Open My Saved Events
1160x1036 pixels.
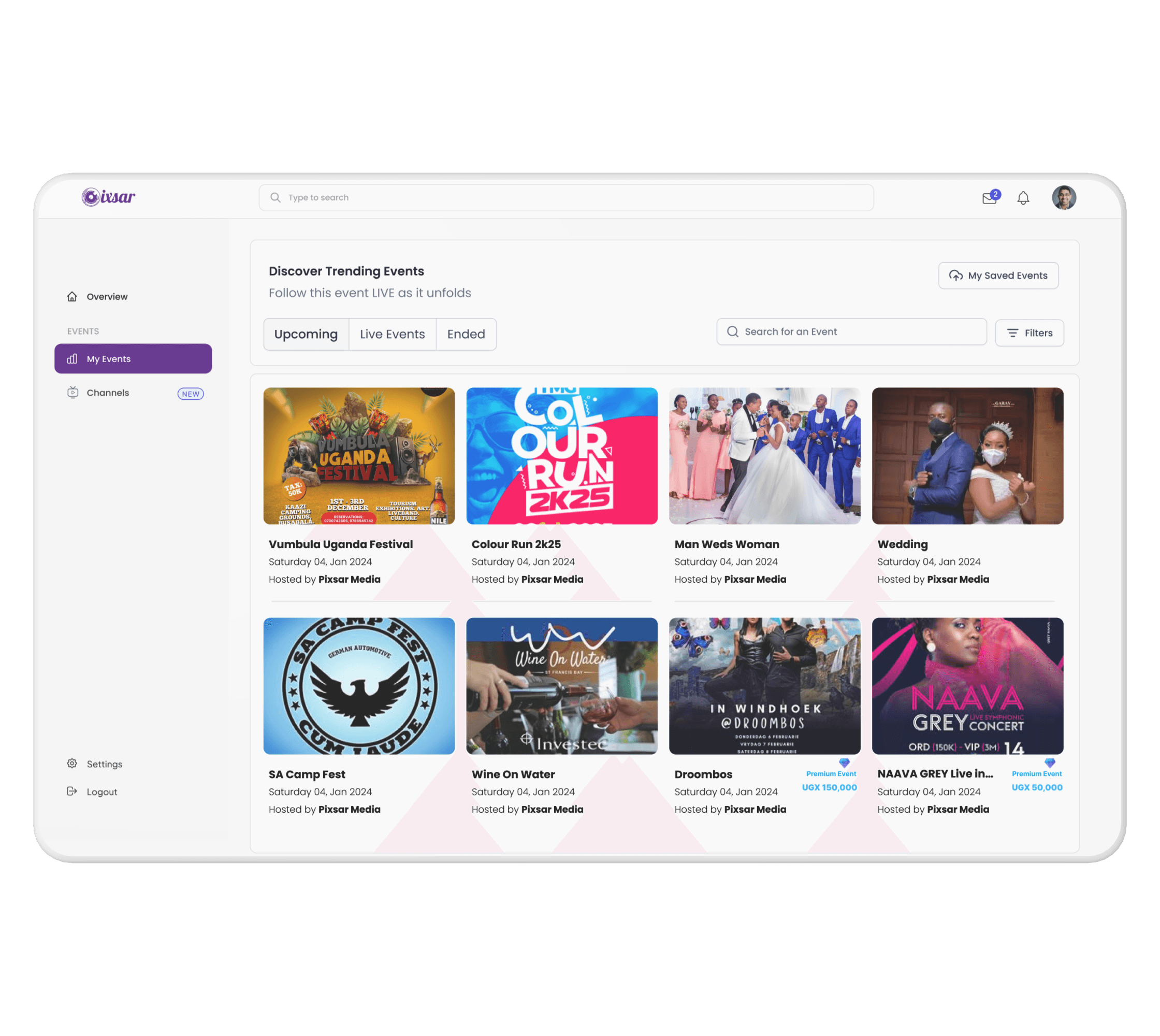click(x=998, y=276)
